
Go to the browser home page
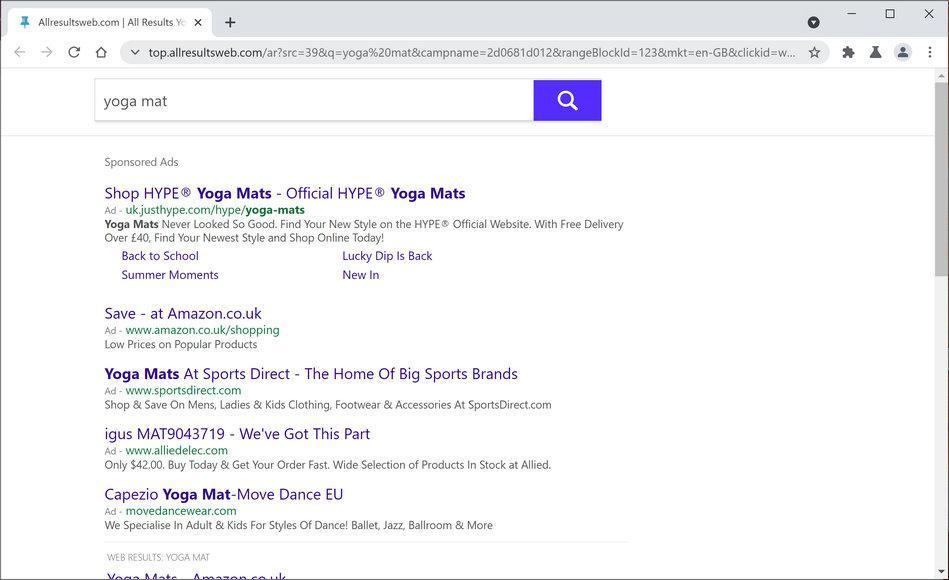pos(101,52)
